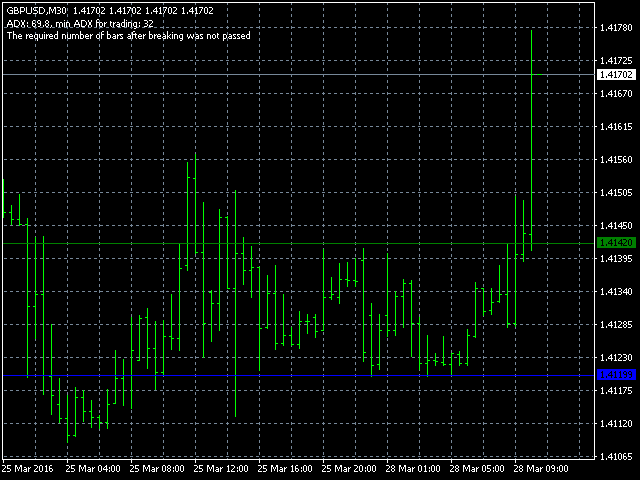Click the '25 Mar 12:00' time axis label
Screen dimensions: 640x480
[221, 469]
